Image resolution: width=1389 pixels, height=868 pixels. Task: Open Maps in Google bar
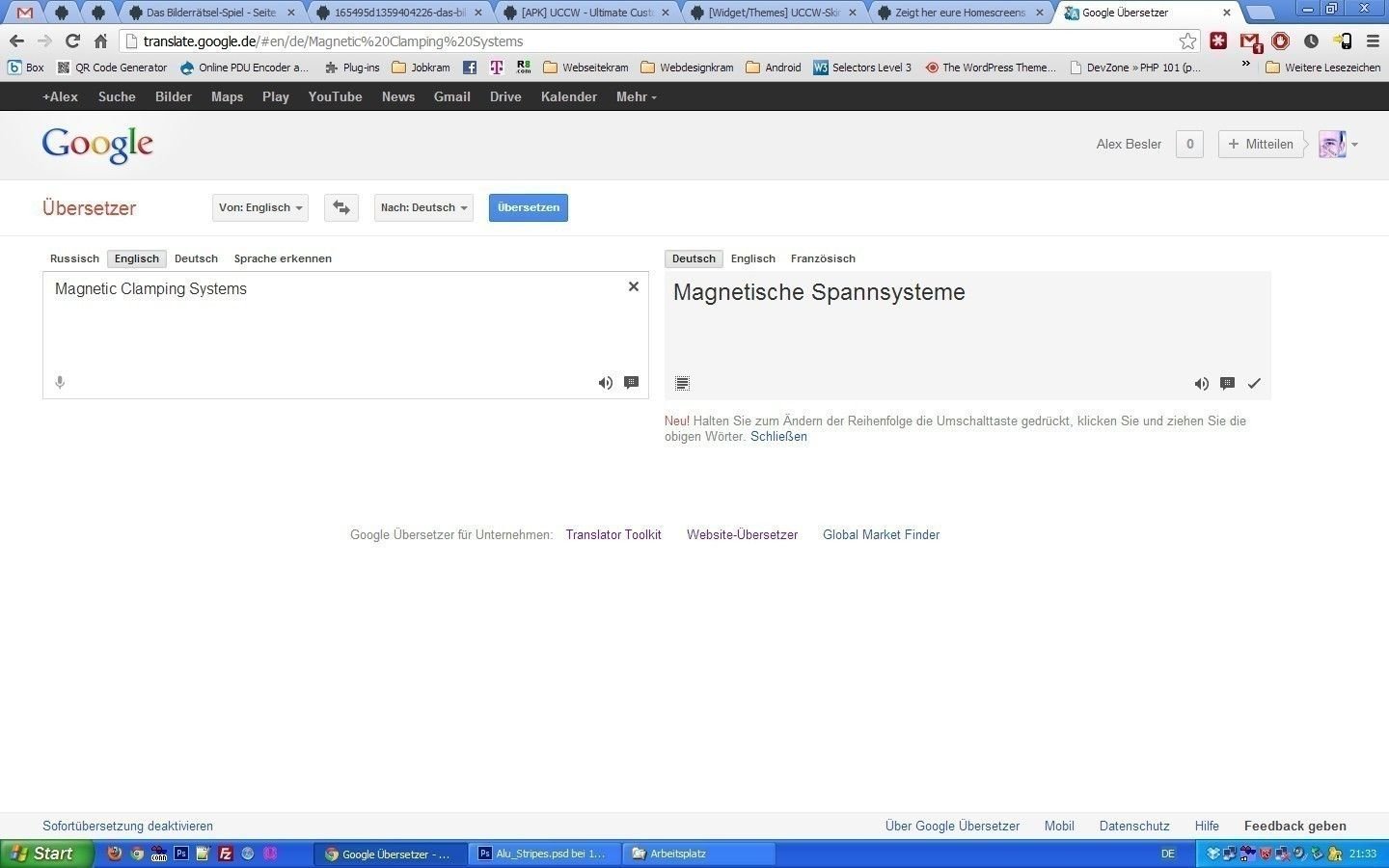click(x=227, y=96)
